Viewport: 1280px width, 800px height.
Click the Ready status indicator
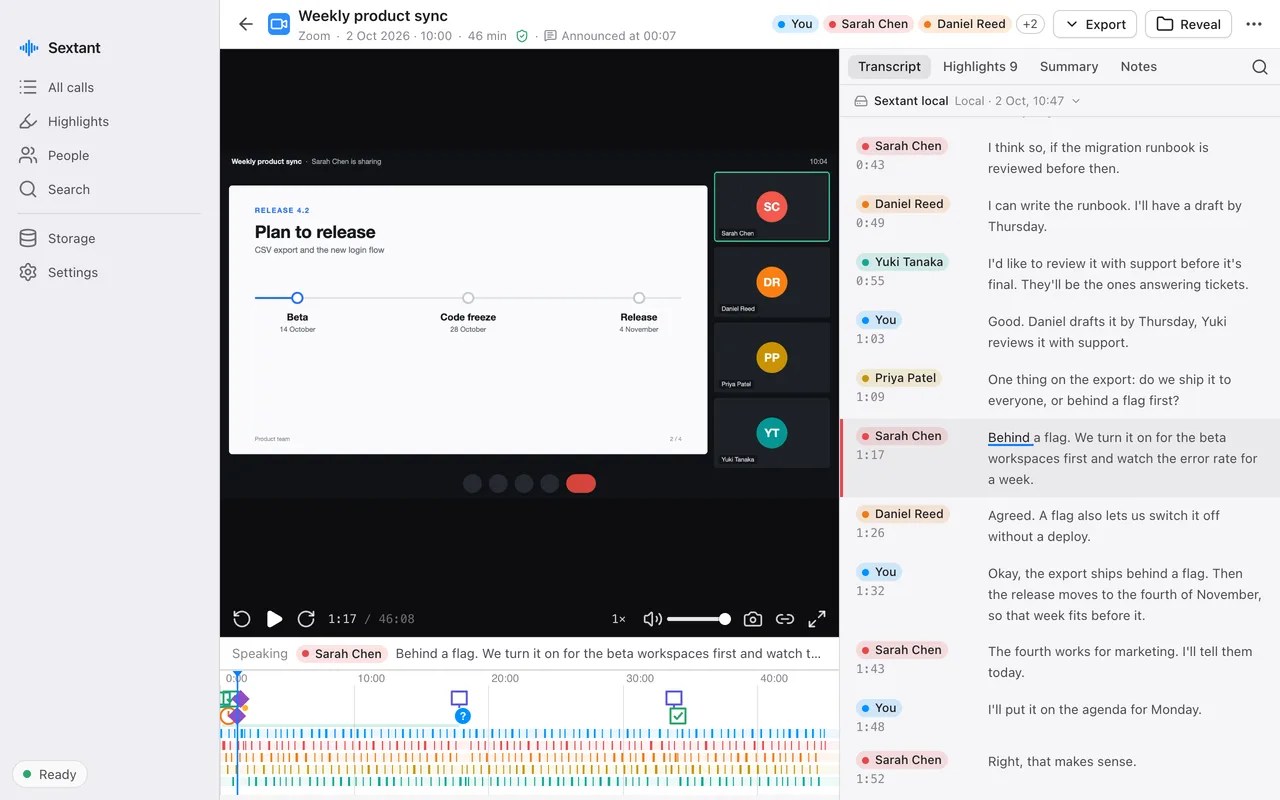(x=50, y=774)
